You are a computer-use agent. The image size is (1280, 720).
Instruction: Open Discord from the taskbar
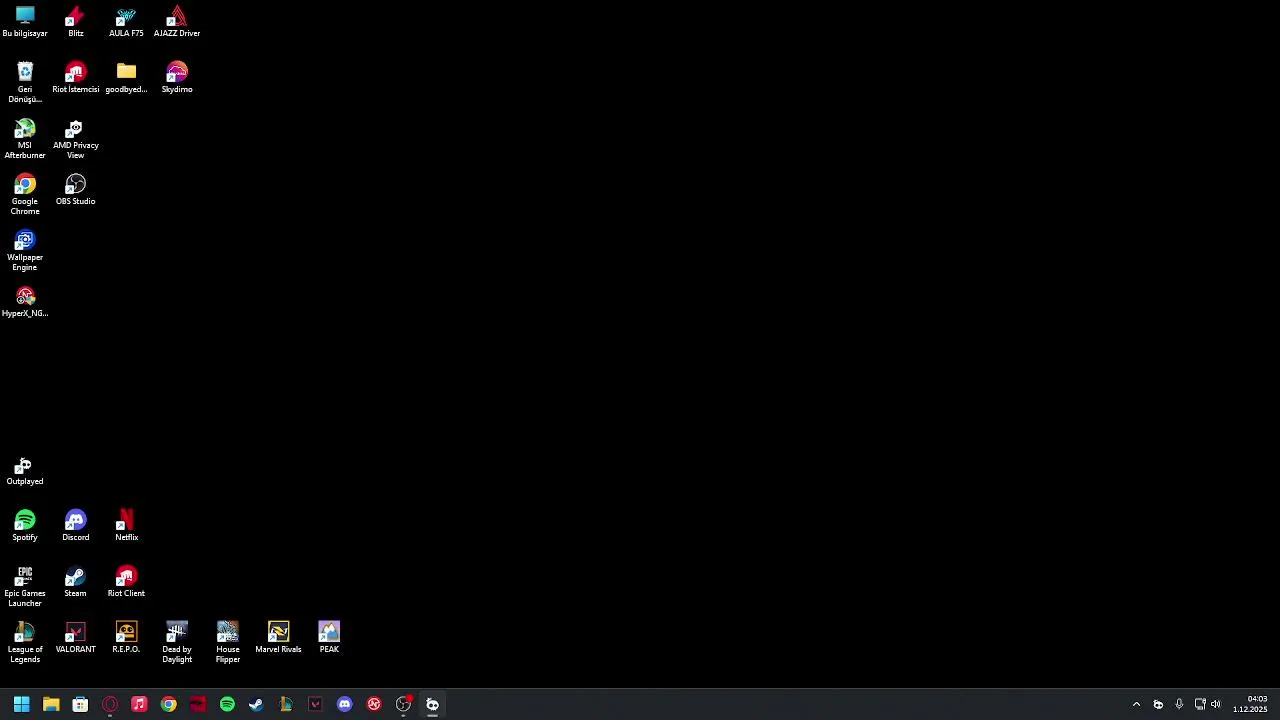pyautogui.click(x=345, y=704)
